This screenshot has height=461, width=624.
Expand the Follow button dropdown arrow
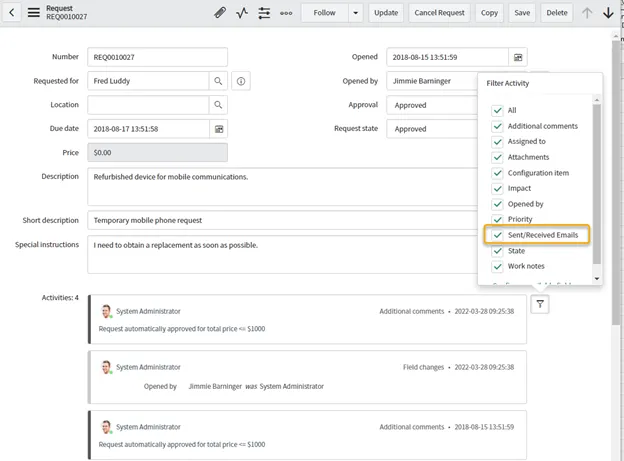355,13
